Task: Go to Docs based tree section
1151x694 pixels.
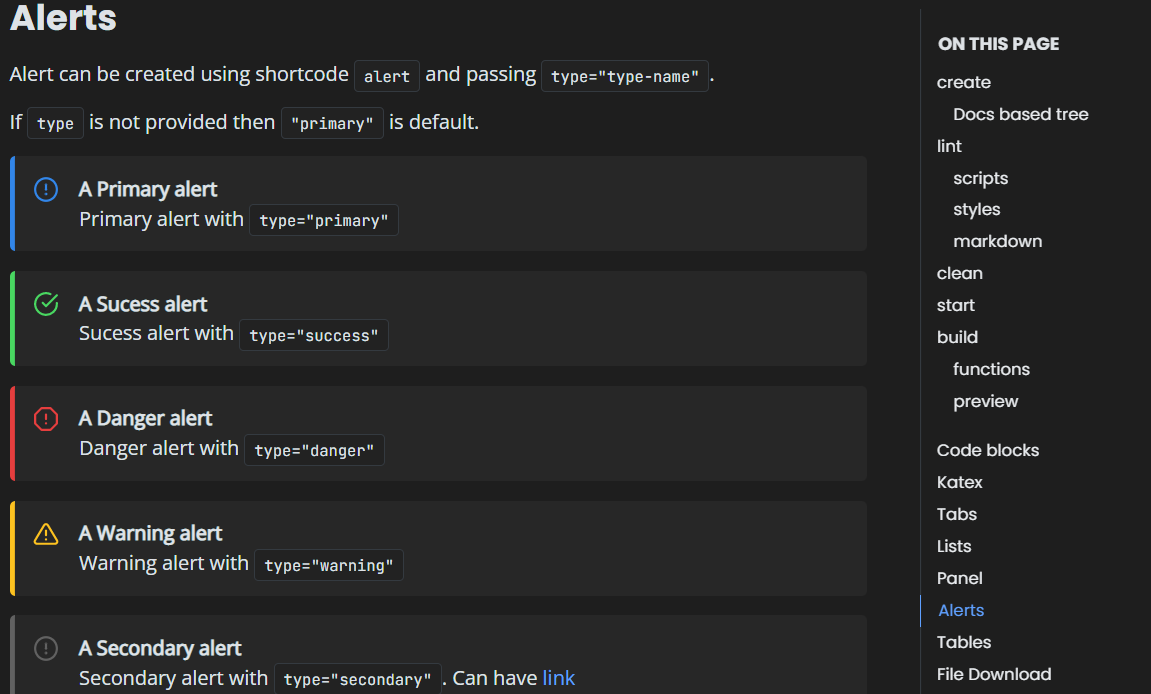Action: coord(1020,114)
